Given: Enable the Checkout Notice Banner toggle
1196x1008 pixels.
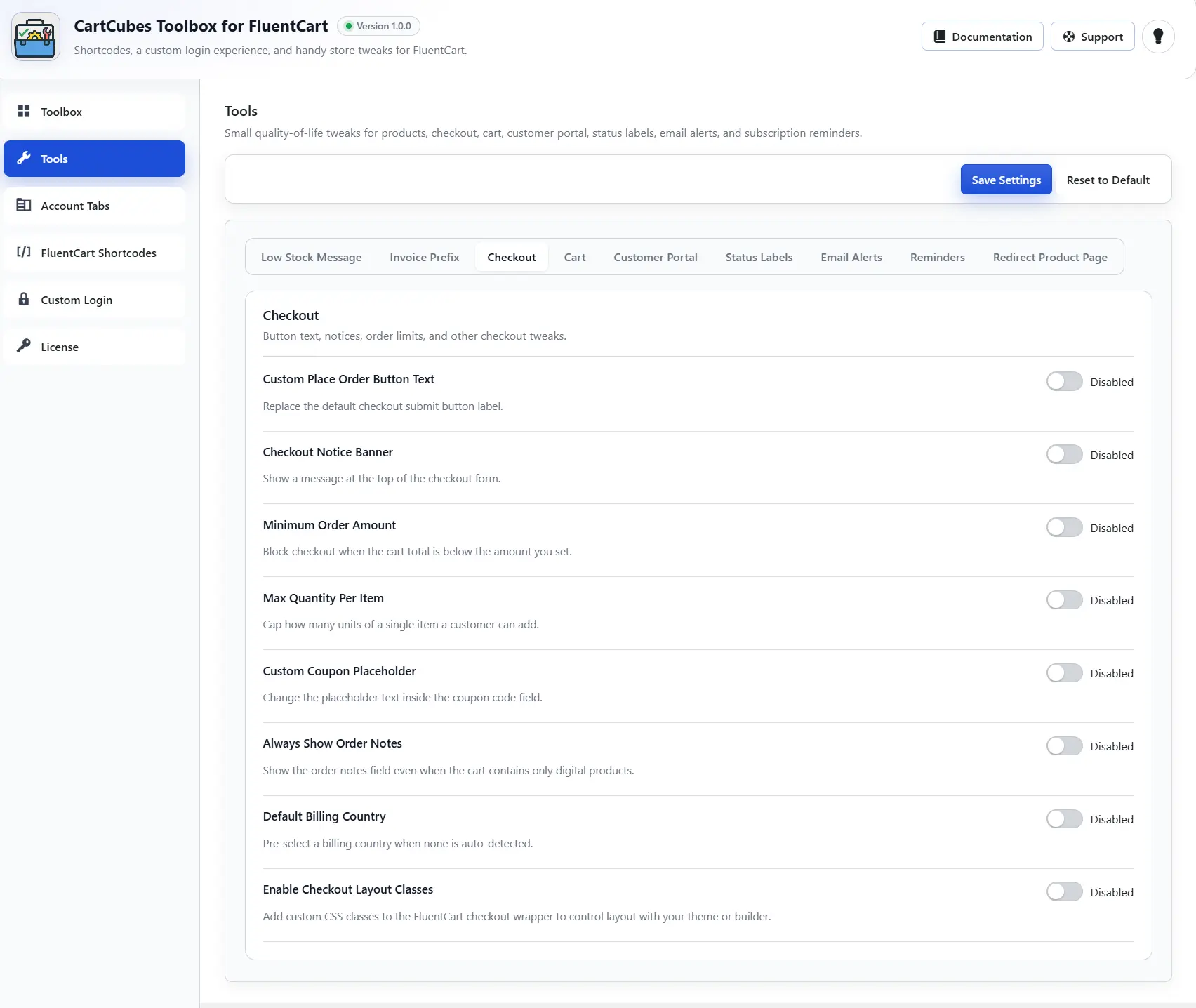Looking at the screenshot, I should point(1064,454).
